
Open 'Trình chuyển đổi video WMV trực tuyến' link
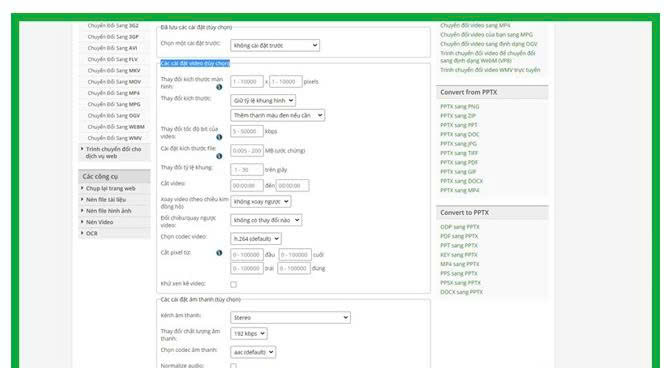490,70
